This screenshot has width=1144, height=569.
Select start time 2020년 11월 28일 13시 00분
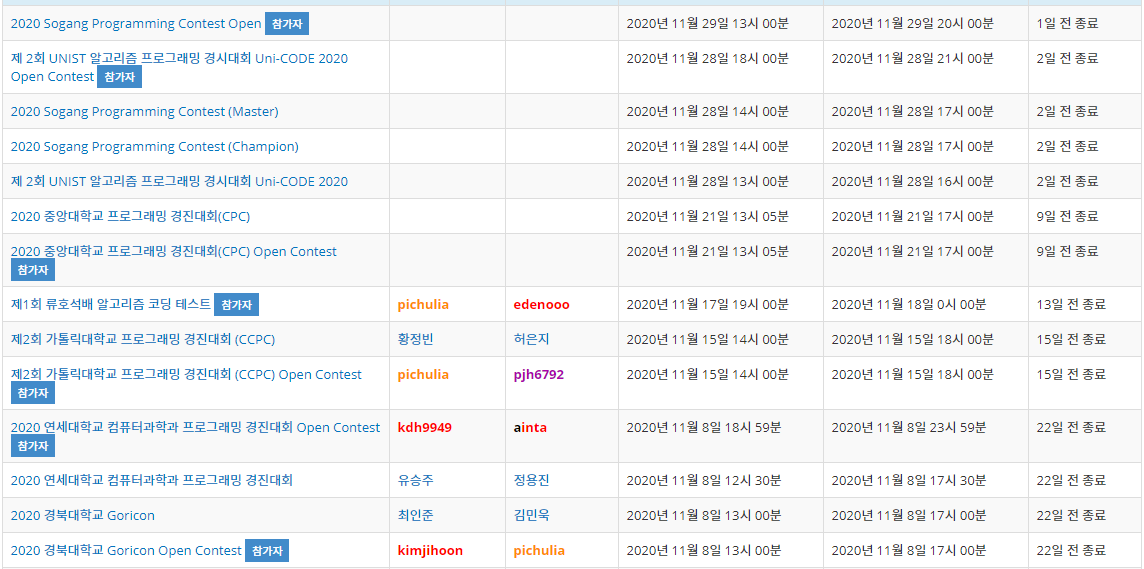(x=708, y=182)
